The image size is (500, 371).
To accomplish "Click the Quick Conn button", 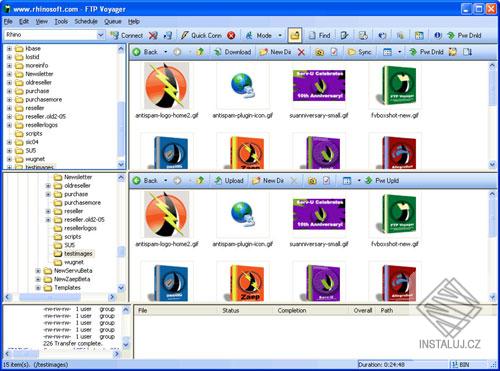I will tap(201, 35).
